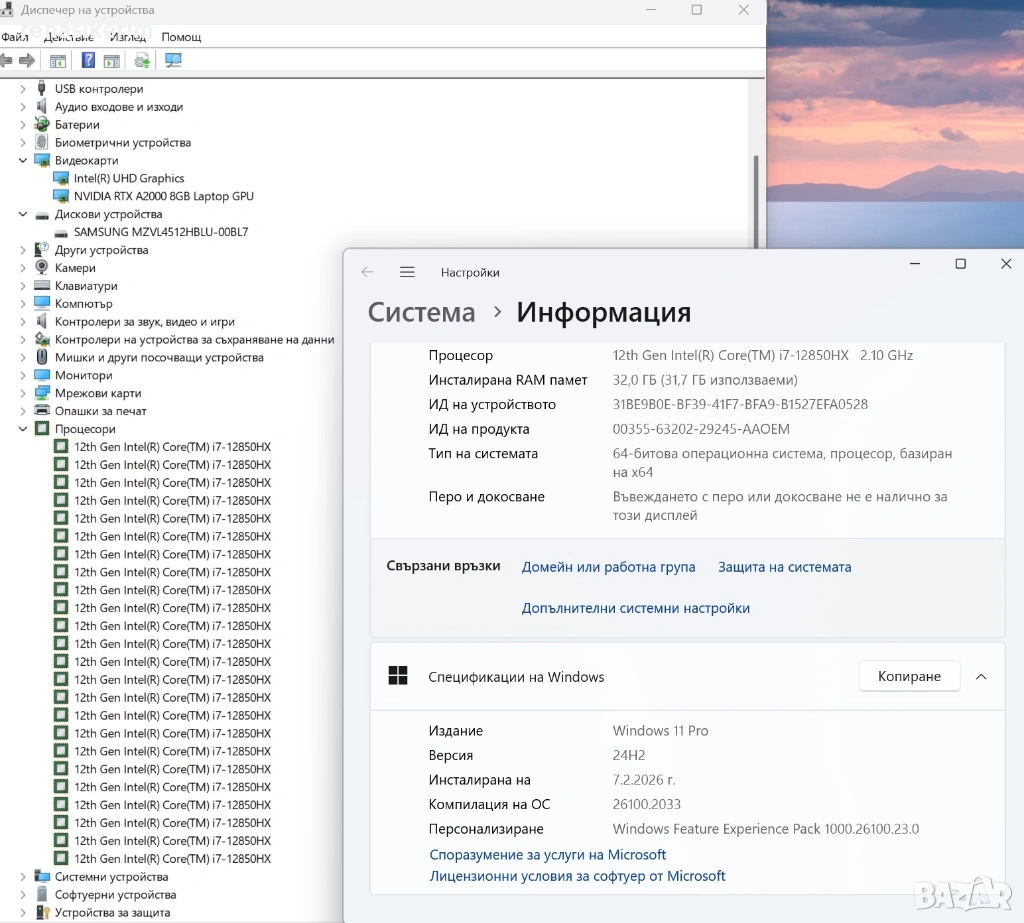The image size is (1024, 923).
Task: Click the Forward arrow in Device Manager toolbar
Action: pyautogui.click(x=27, y=61)
